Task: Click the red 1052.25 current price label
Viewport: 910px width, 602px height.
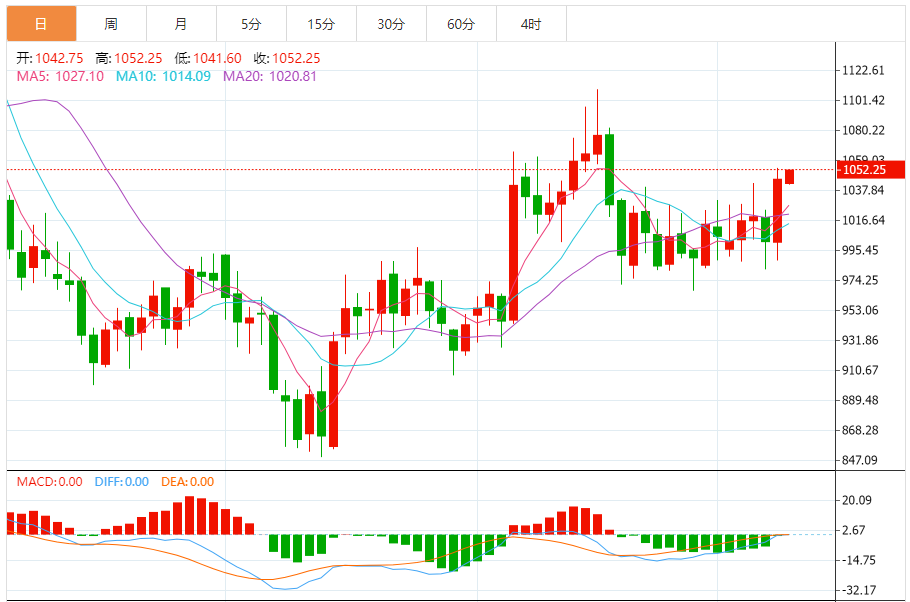Action: [871, 170]
